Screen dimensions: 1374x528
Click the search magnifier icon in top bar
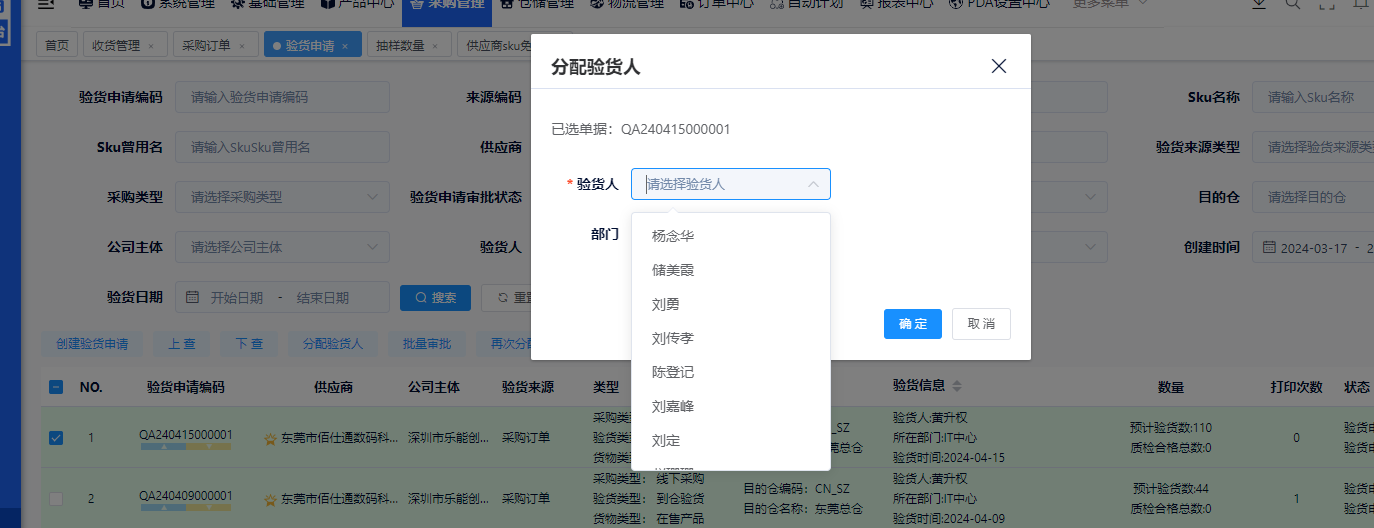click(x=1292, y=4)
